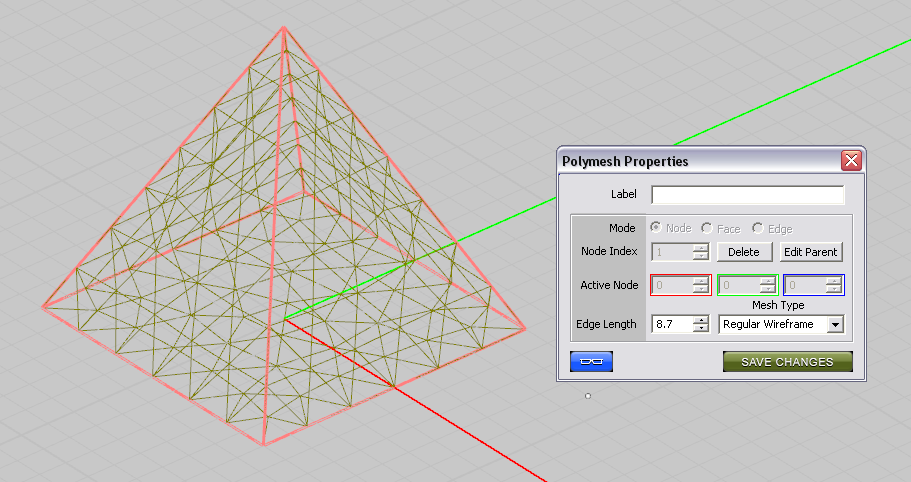911x482 pixels.
Task: Increment the red Active Node X spinner
Action: point(701,281)
